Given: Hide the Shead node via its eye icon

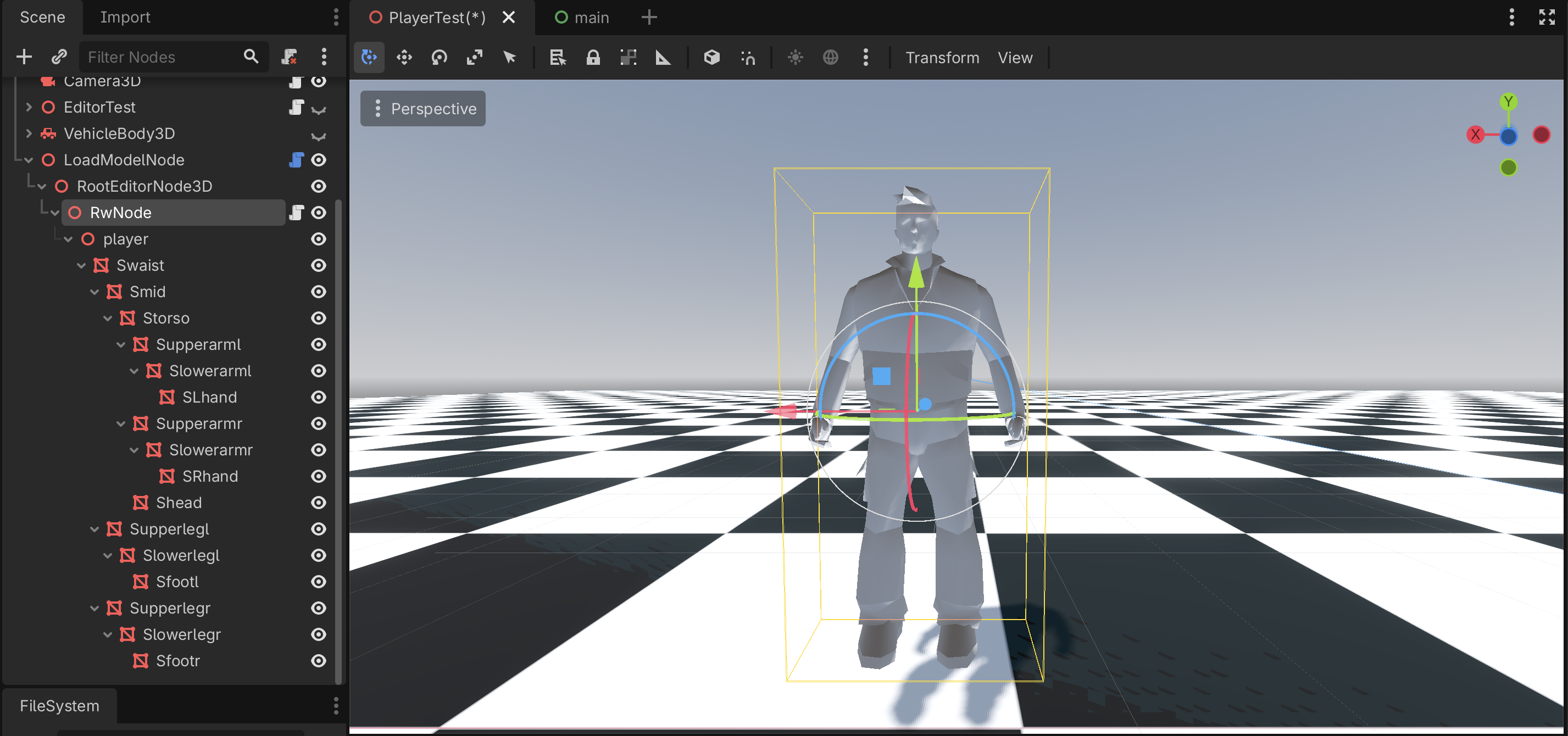Looking at the screenshot, I should [318, 503].
